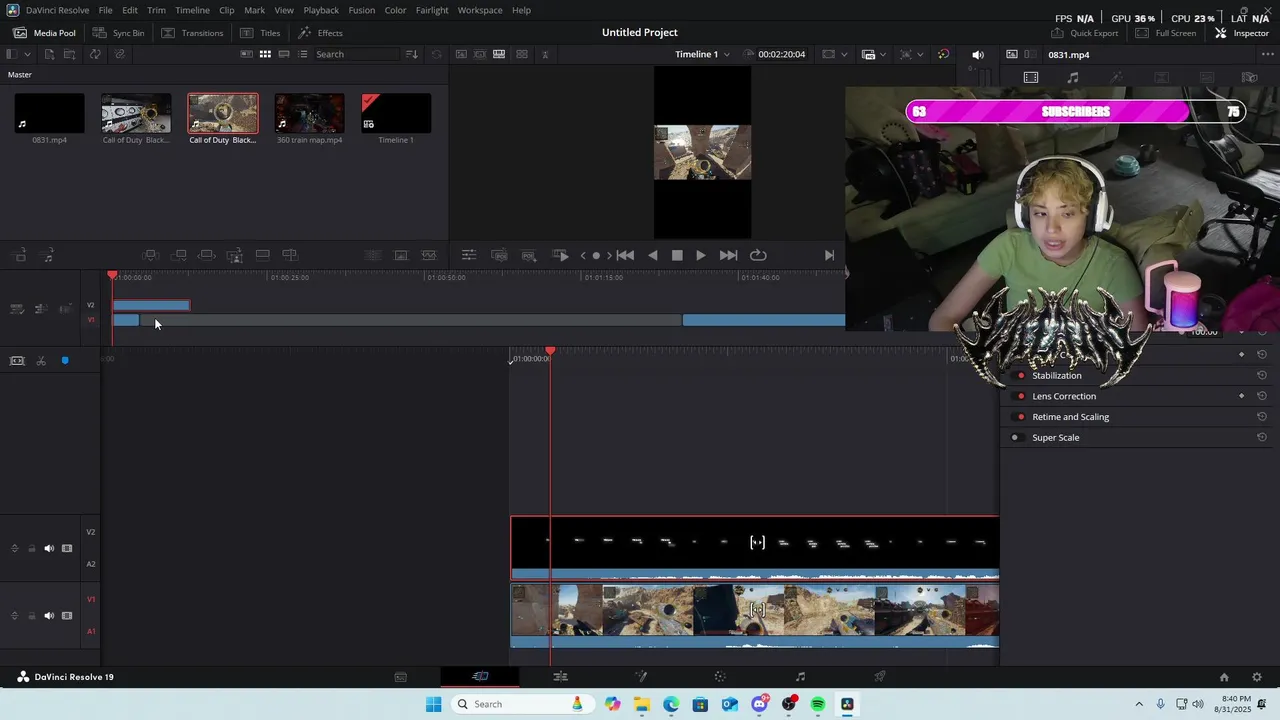Jump to the previous clip

pos(625,255)
